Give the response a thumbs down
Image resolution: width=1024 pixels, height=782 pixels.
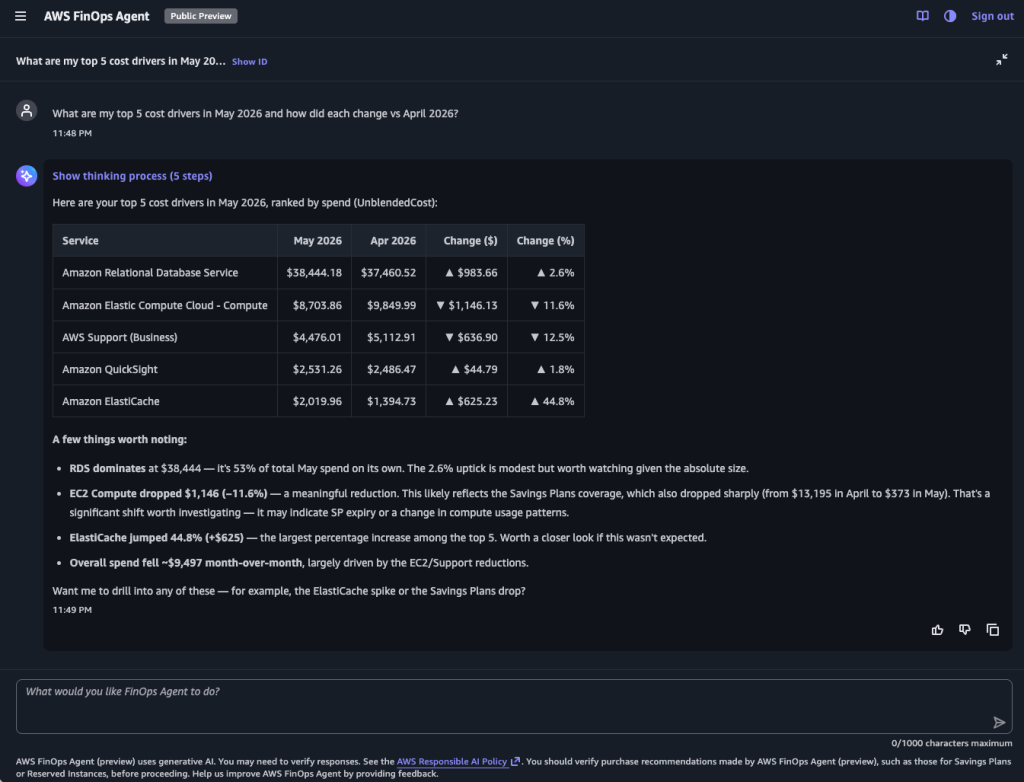965,630
